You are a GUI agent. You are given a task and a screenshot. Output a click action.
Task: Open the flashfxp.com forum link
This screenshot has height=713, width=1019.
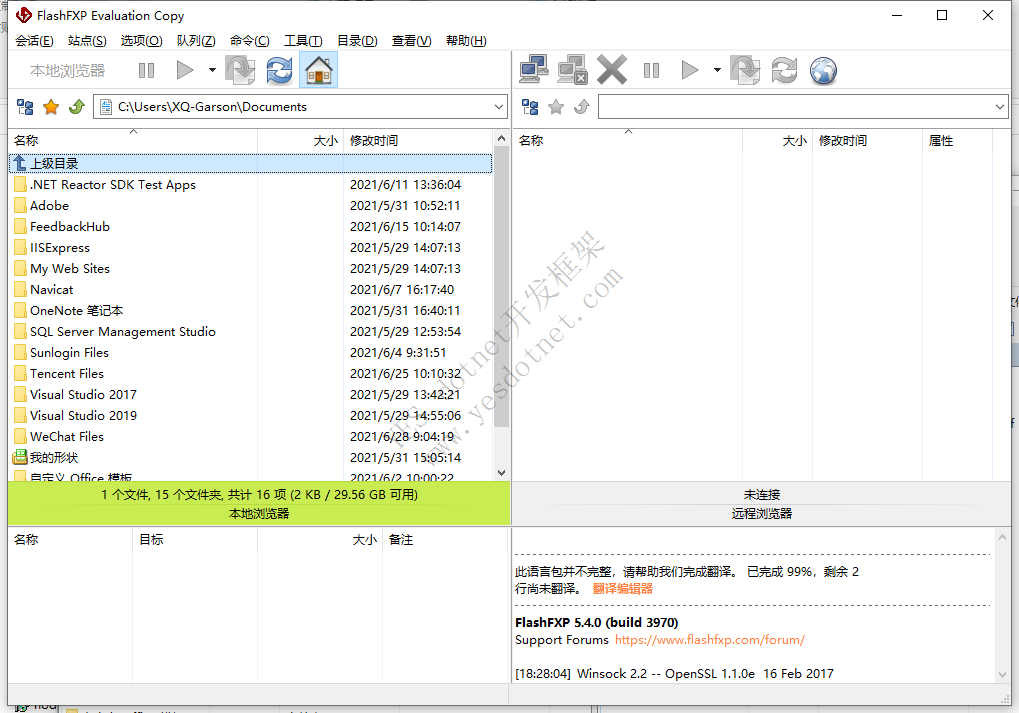710,640
